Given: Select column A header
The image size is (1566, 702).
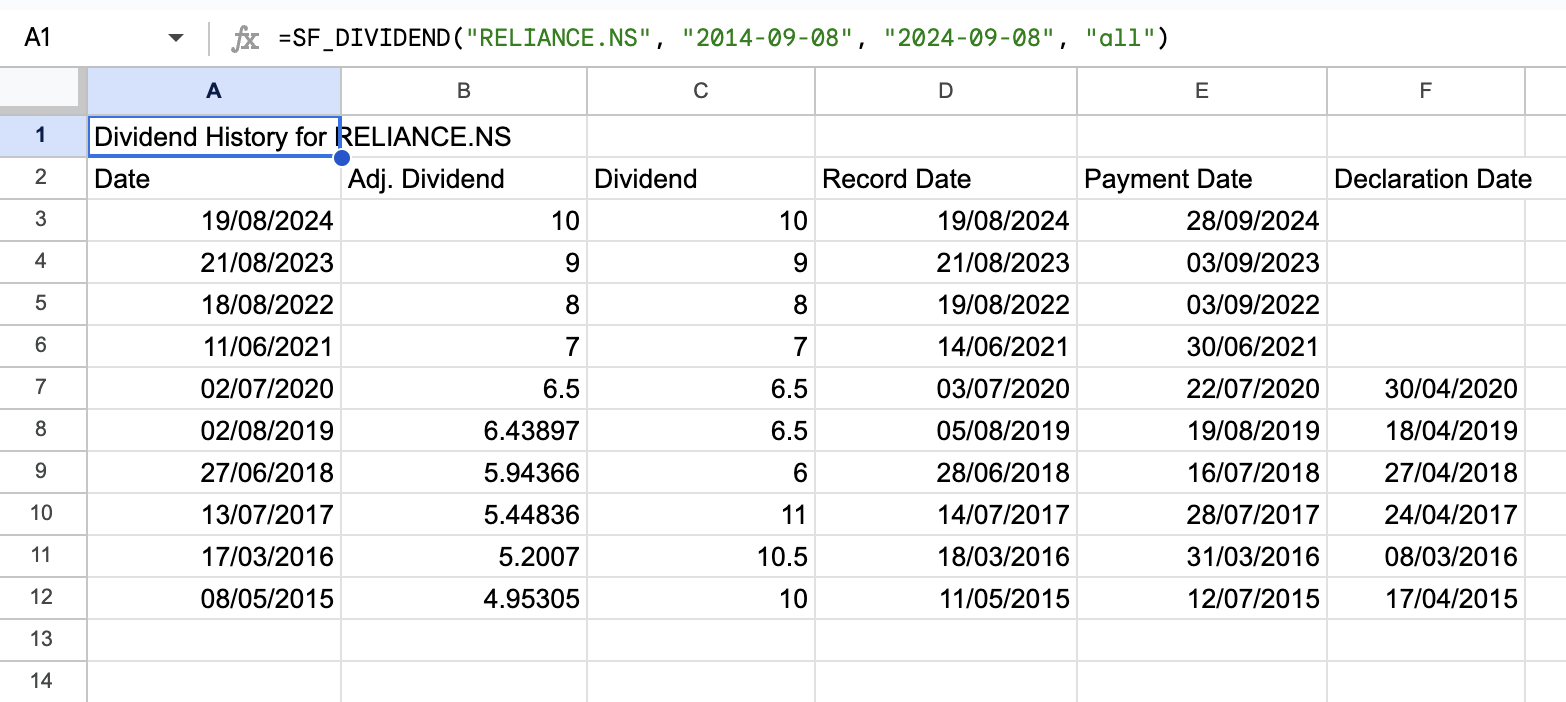Looking at the screenshot, I should (x=214, y=91).
